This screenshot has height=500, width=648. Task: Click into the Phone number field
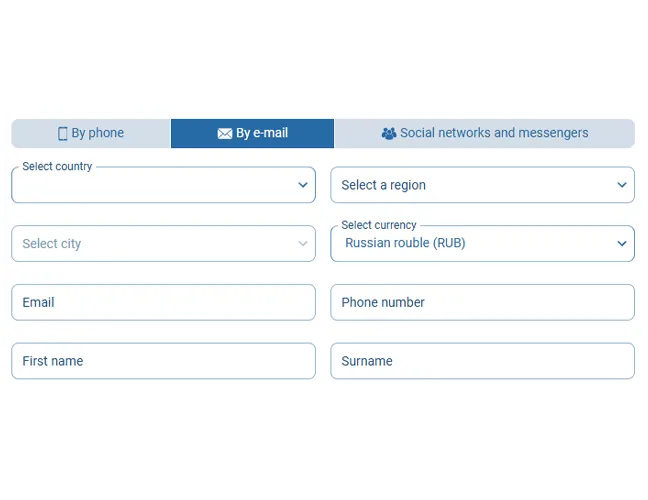coord(482,303)
